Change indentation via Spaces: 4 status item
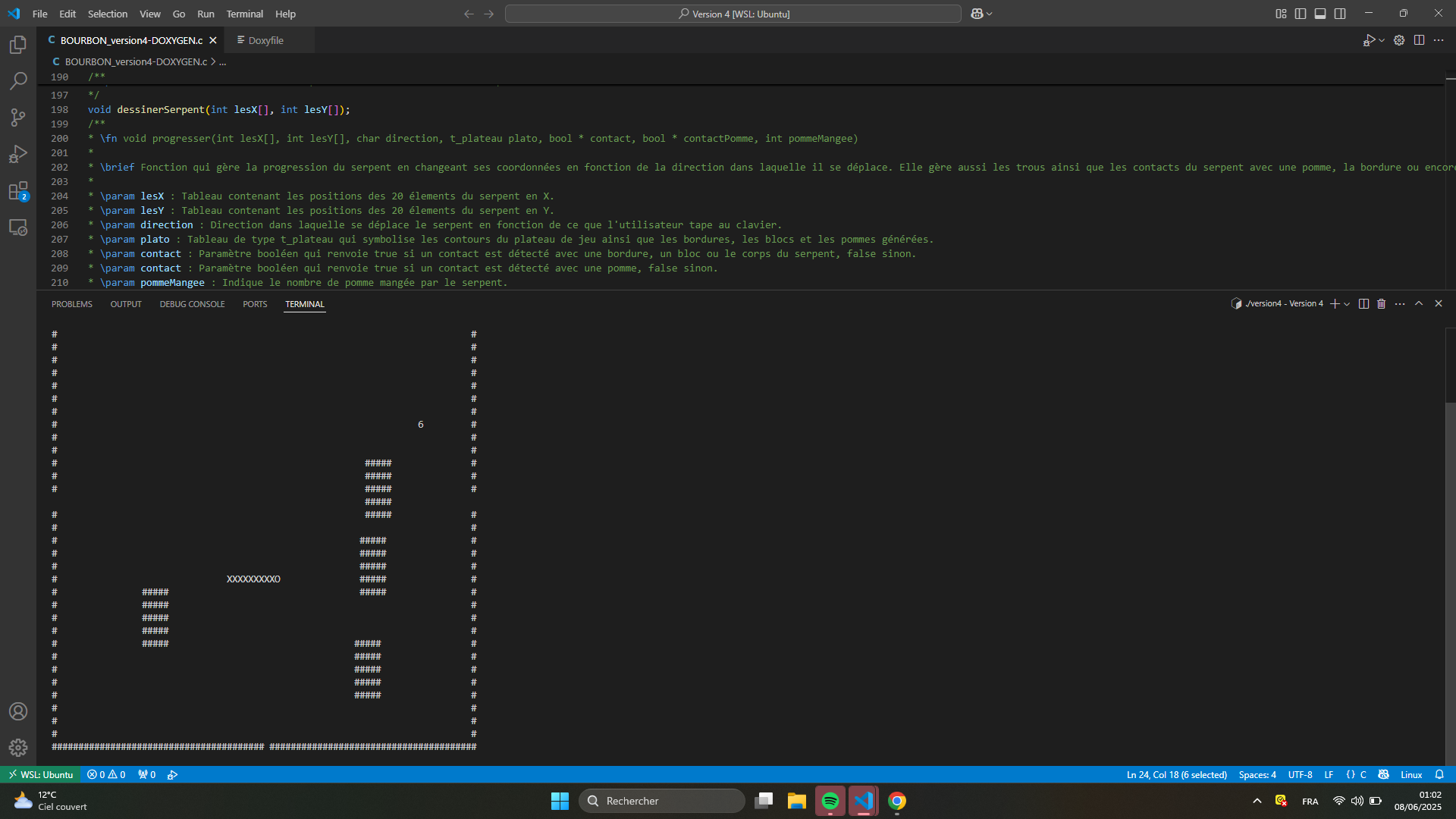 (x=1257, y=774)
